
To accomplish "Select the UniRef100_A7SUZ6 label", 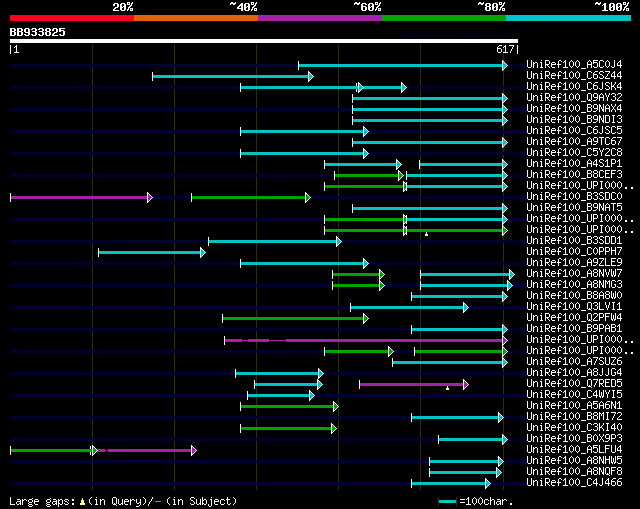I will coord(574,362).
